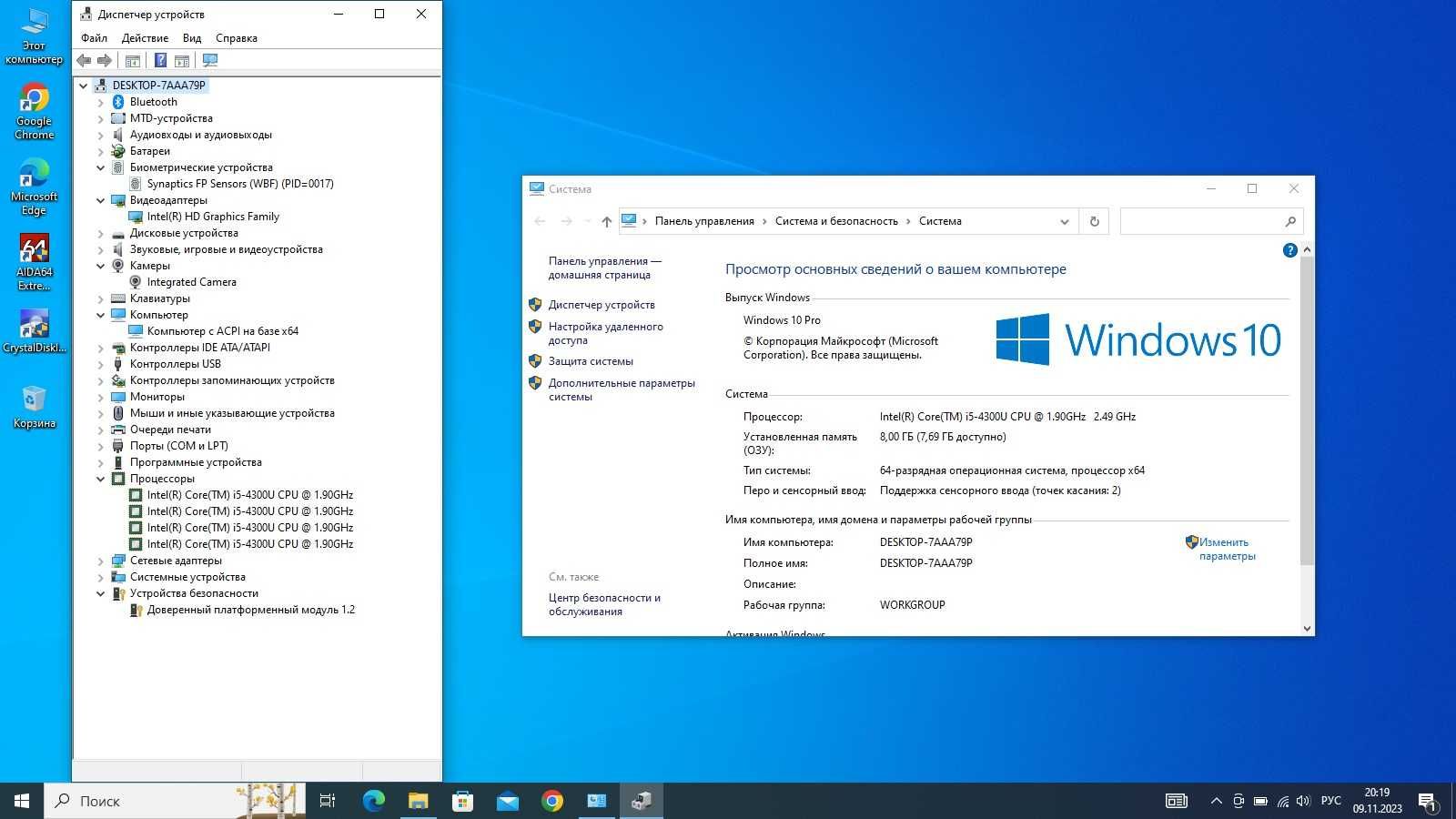The height and width of the screenshot is (819, 1456).
Task: Click the Forward arrow in Device Manager toolbar
Action: tap(105, 60)
